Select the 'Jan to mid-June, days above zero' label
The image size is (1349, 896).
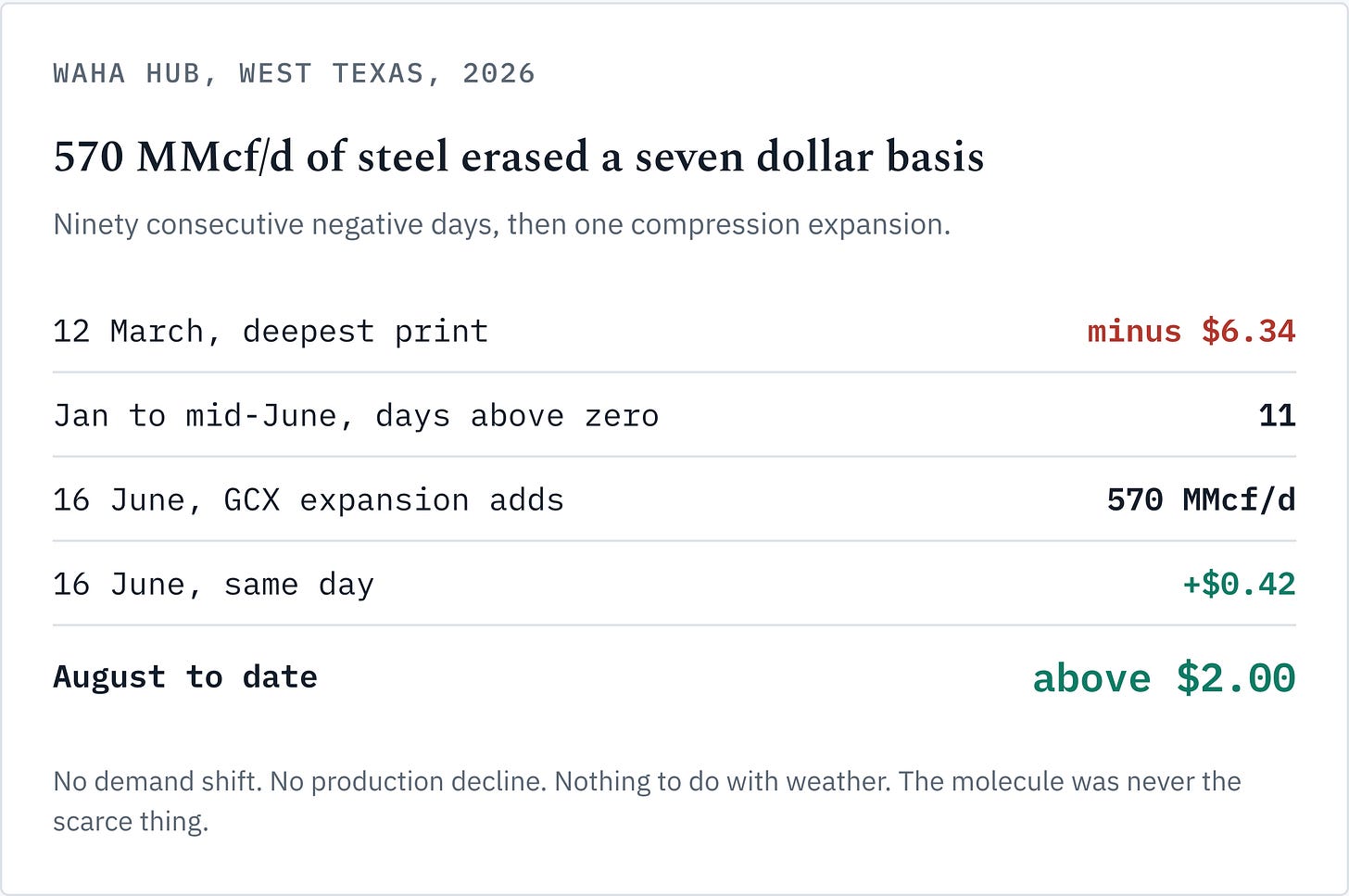pos(356,415)
